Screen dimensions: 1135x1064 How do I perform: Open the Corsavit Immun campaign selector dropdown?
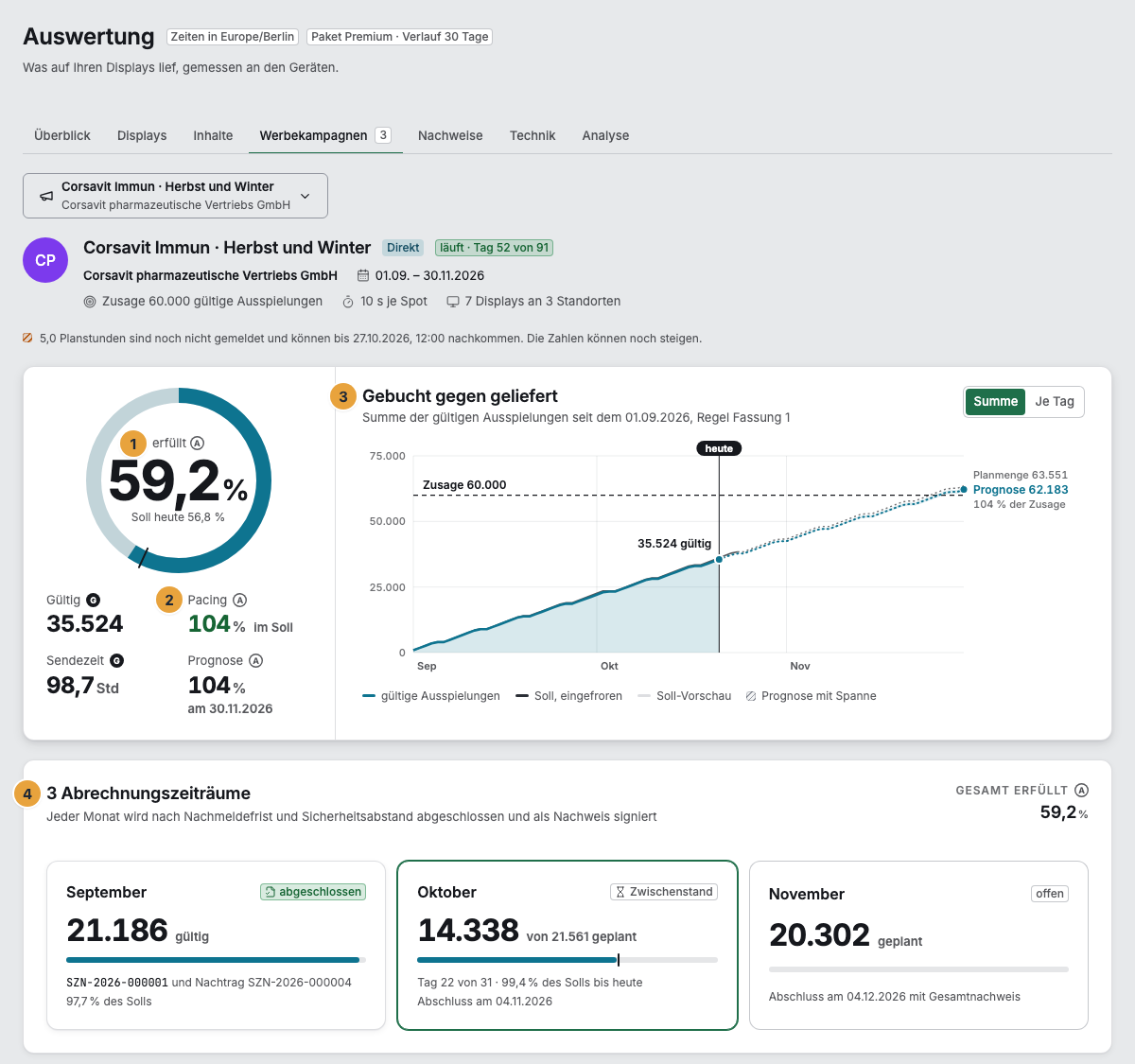175,196
